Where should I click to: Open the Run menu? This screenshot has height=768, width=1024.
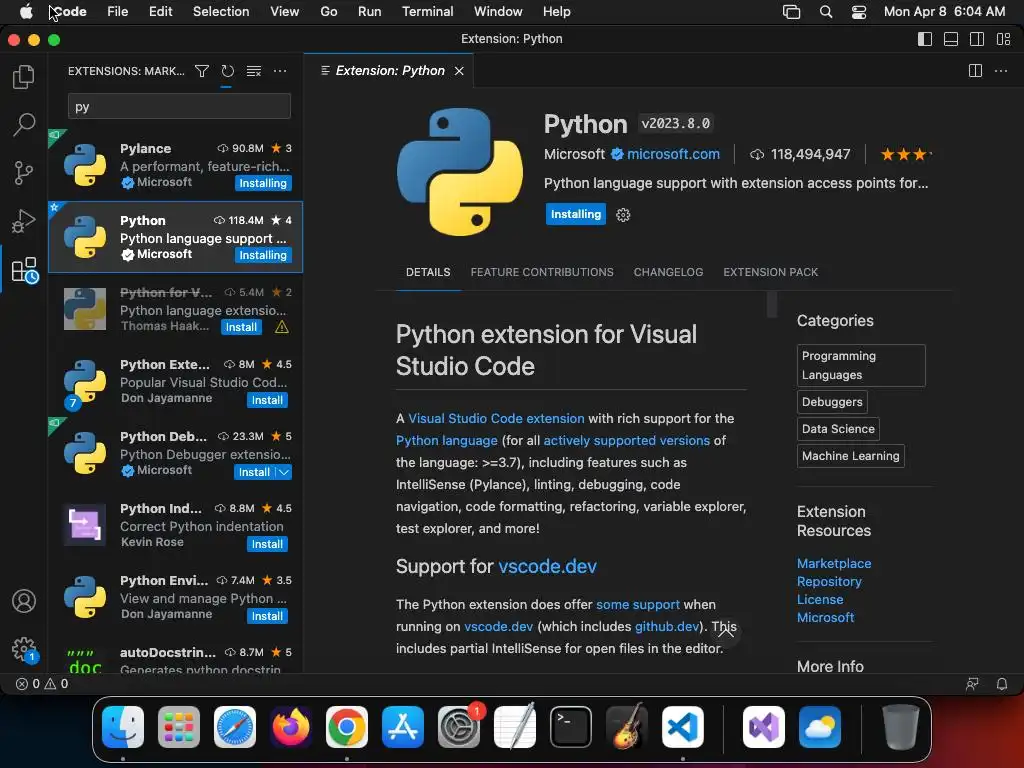369,11
